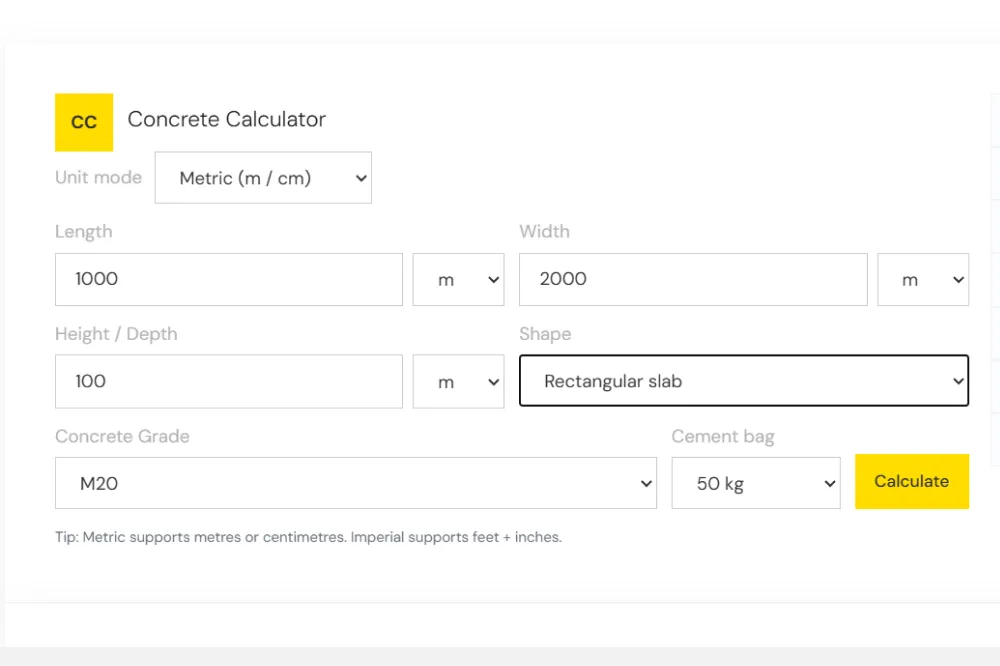
Task: Open the Width unit m dropdown
Action: point(923,279)
